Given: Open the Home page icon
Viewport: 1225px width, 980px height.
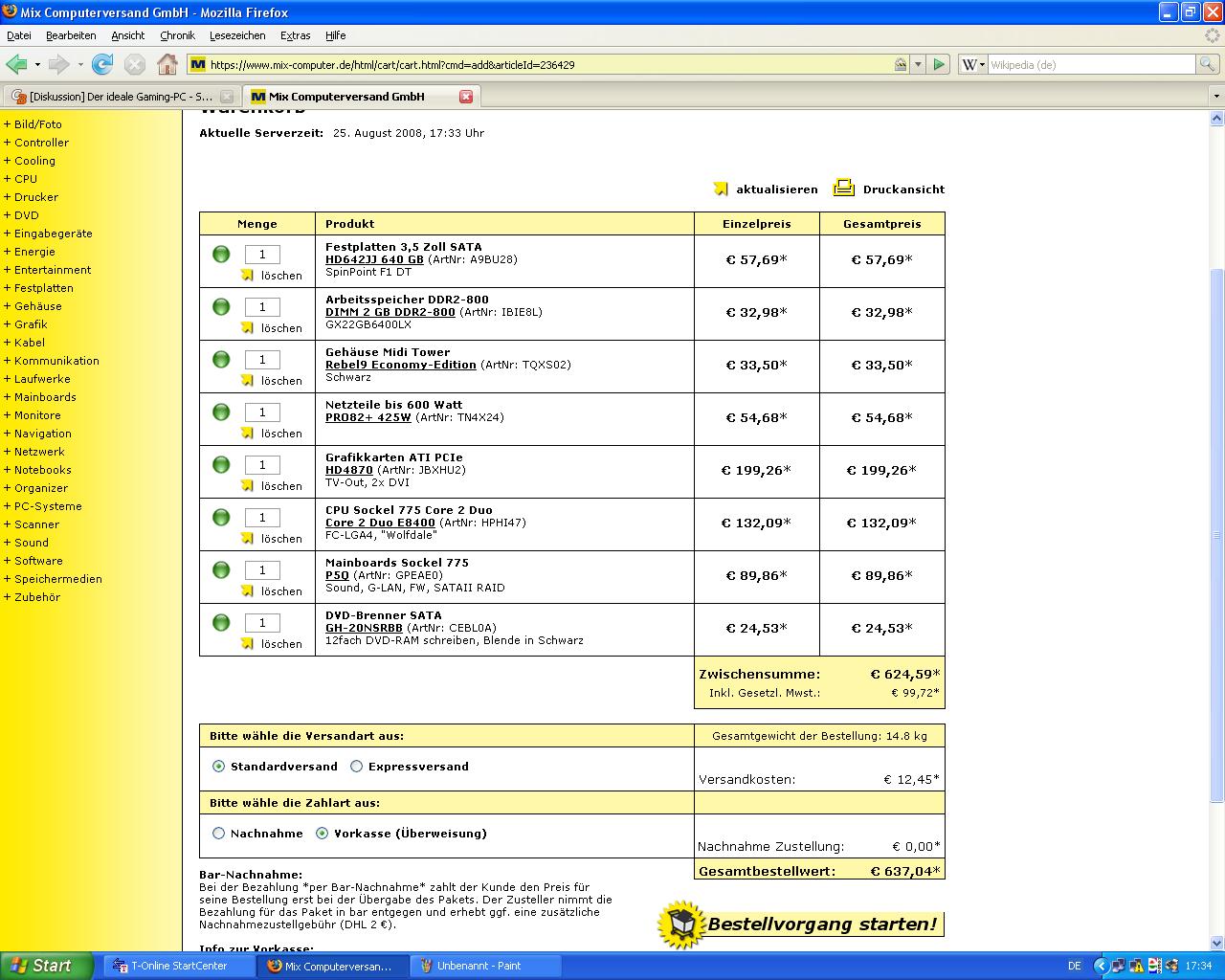Looking at the screenshot, I should (x=167, y=64).
